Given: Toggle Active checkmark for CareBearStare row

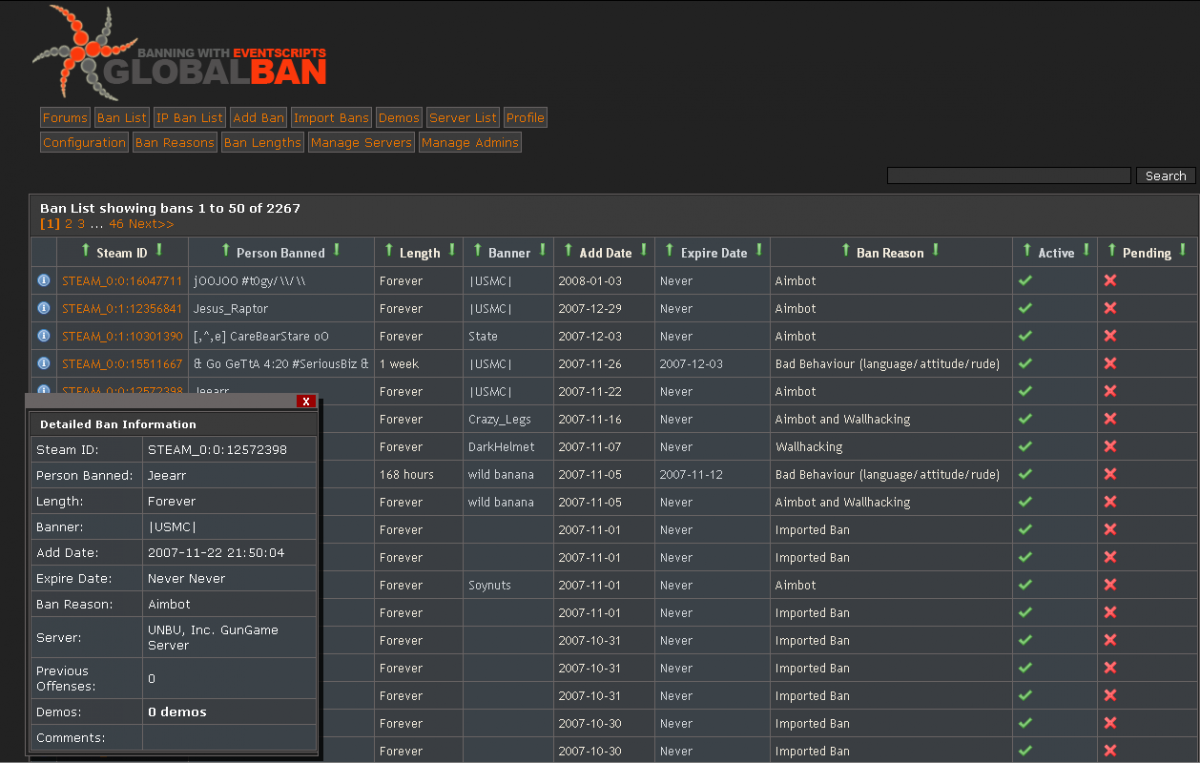Looking at the screenshot, I should click(1025, 336).
